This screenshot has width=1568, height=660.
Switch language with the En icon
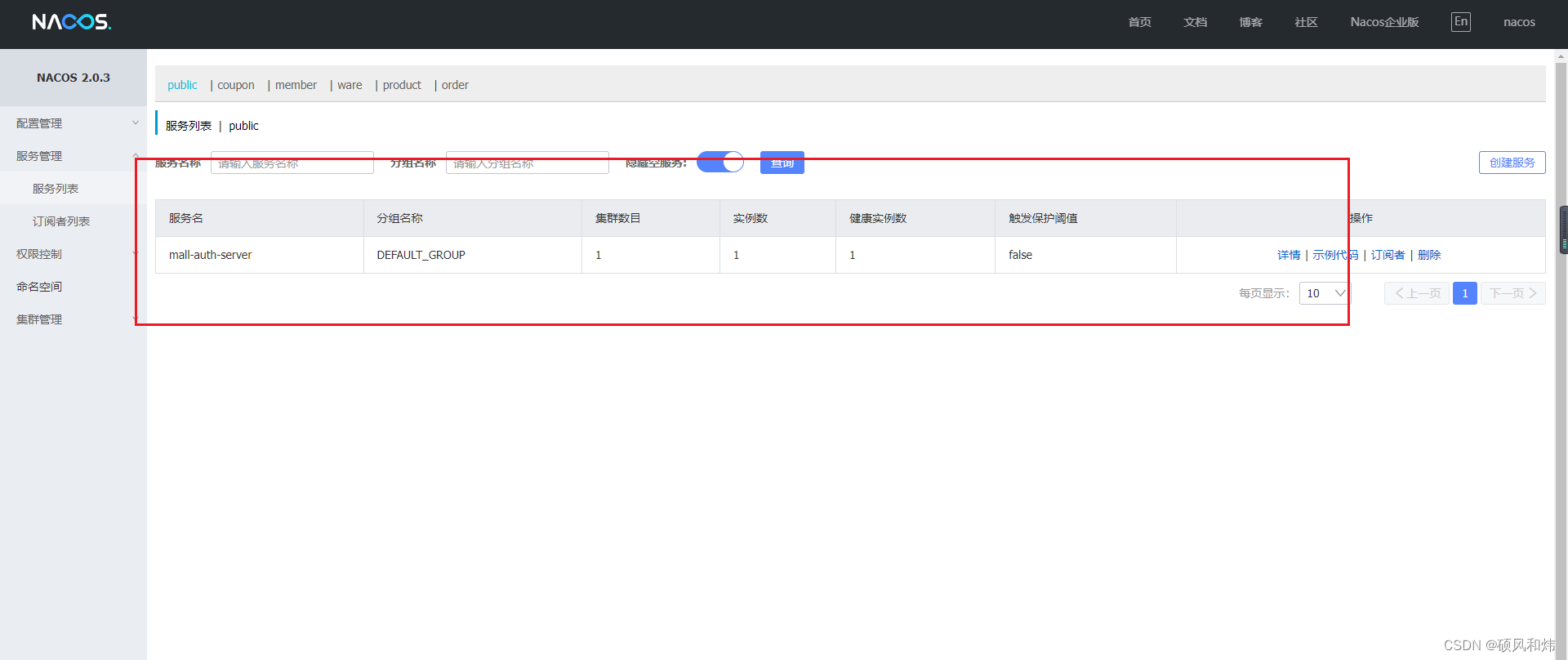[x=1461, y=22]
